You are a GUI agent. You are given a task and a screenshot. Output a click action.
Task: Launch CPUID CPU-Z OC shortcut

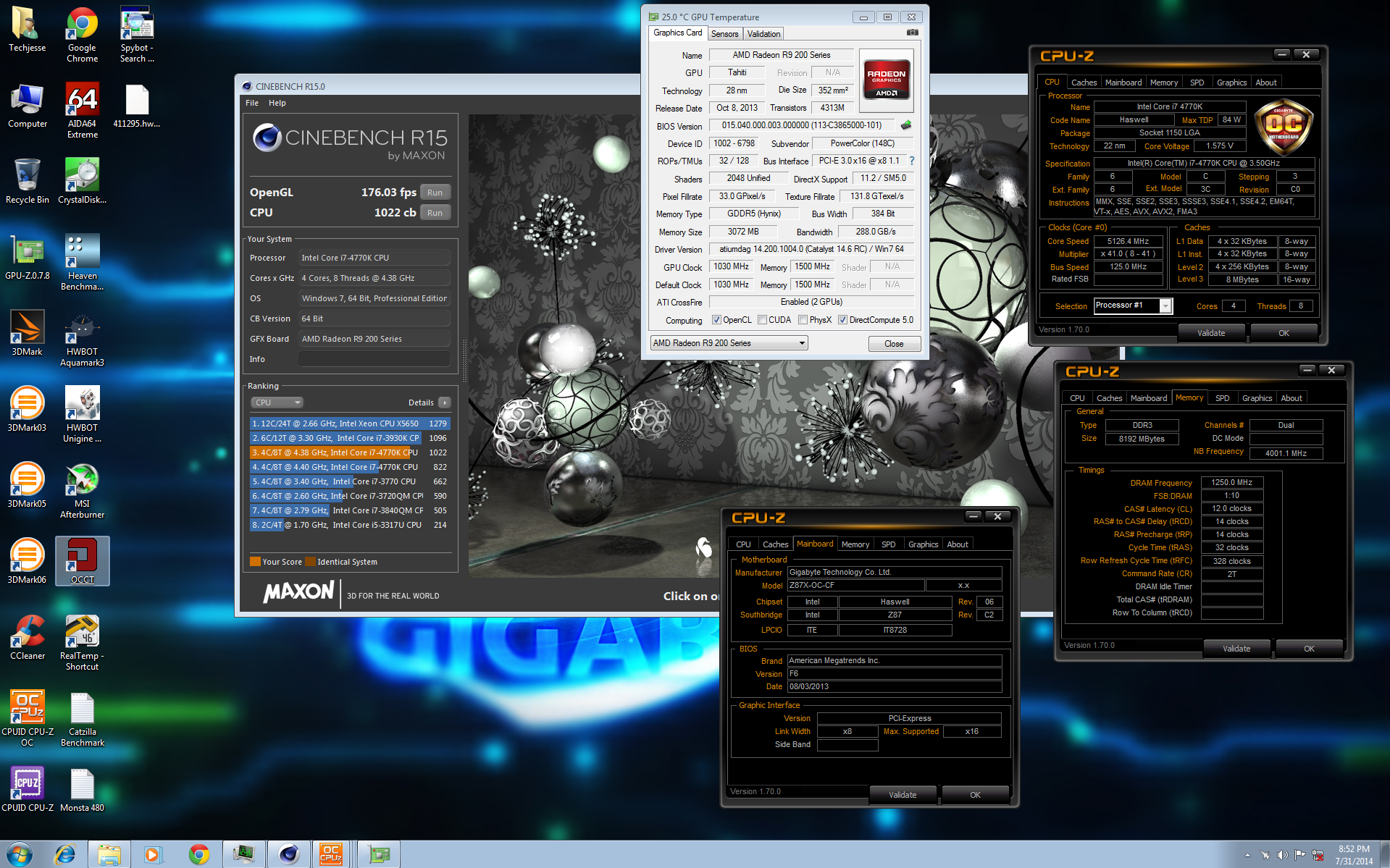(28, 719)
